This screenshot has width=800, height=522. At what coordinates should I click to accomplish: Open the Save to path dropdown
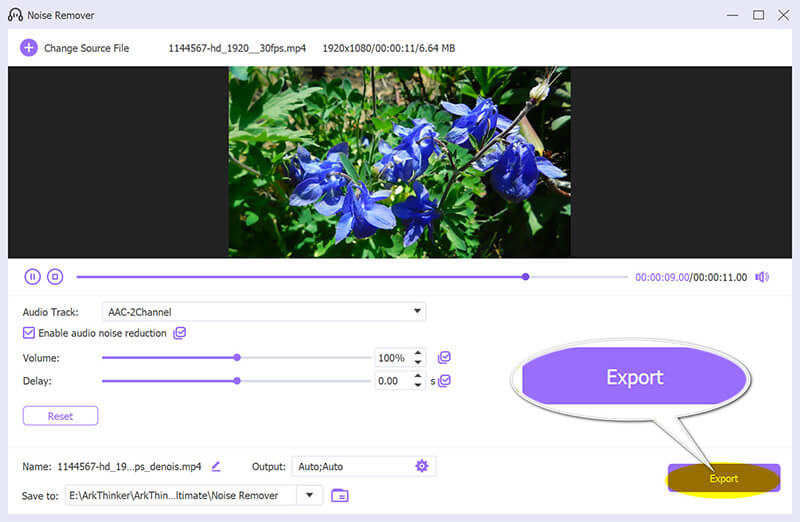pos(310,495)
